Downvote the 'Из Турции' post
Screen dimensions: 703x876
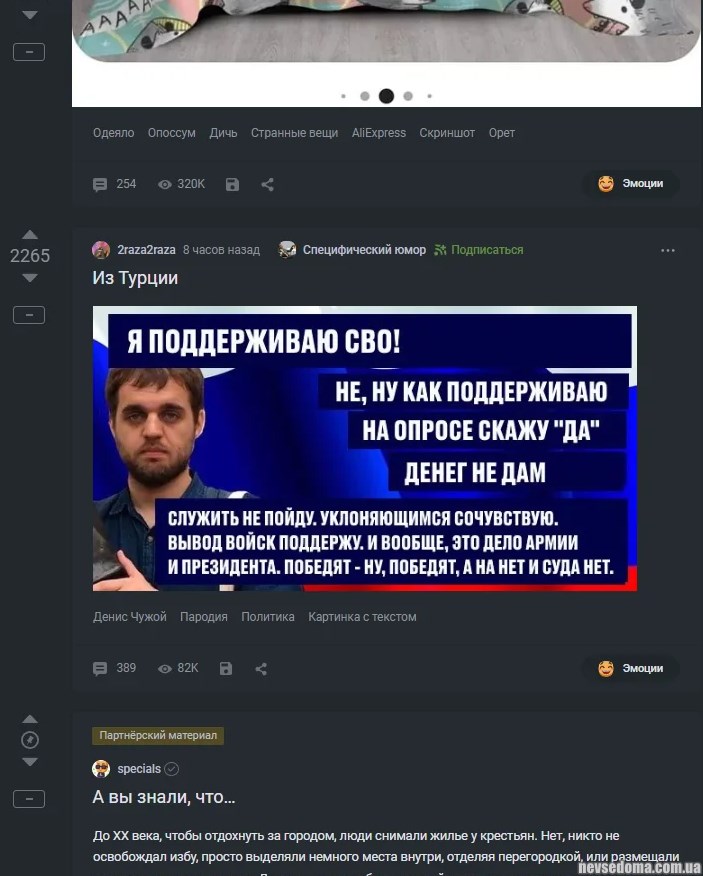pos(30,278)
